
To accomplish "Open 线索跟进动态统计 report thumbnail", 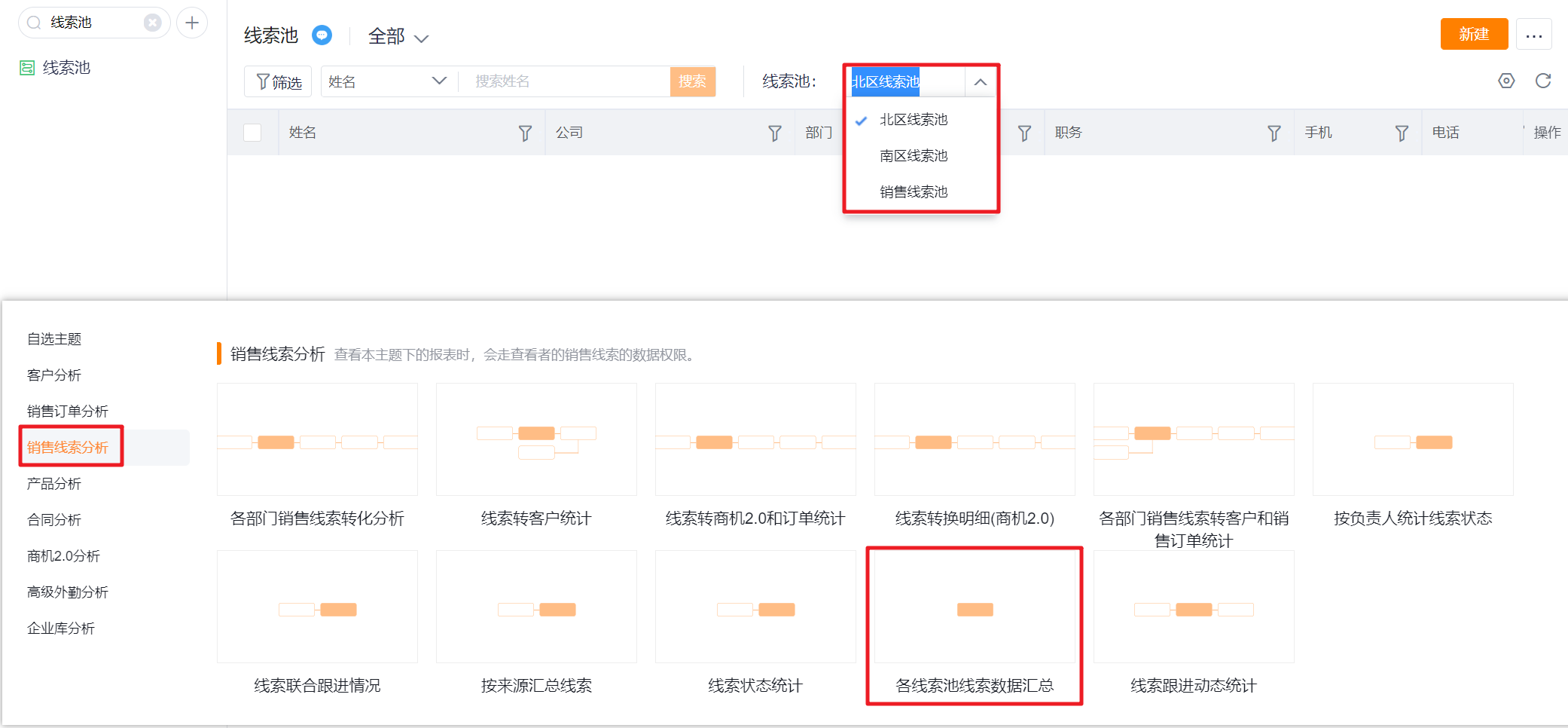I will pyautogui.click(x=1194, y=607).
